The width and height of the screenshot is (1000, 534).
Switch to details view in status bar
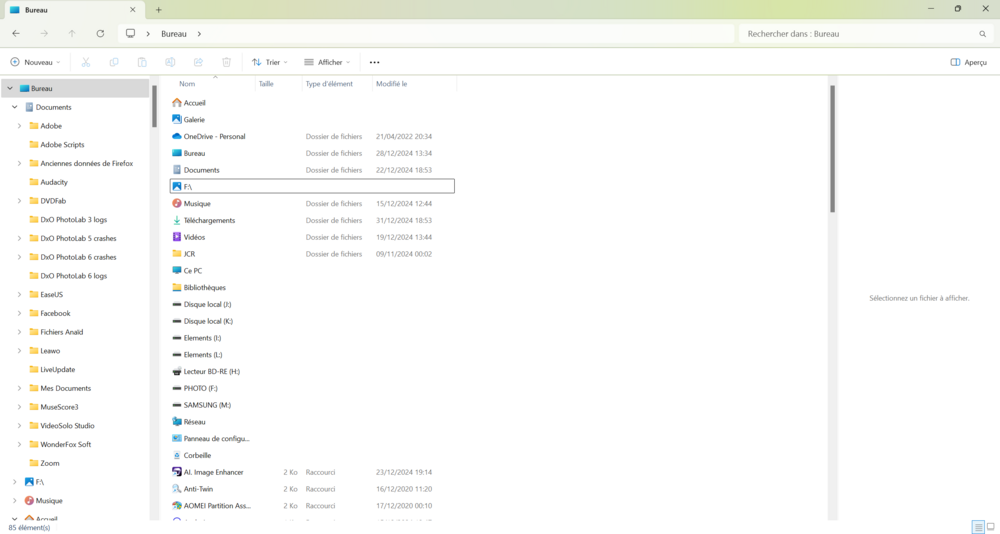point(977,527)
